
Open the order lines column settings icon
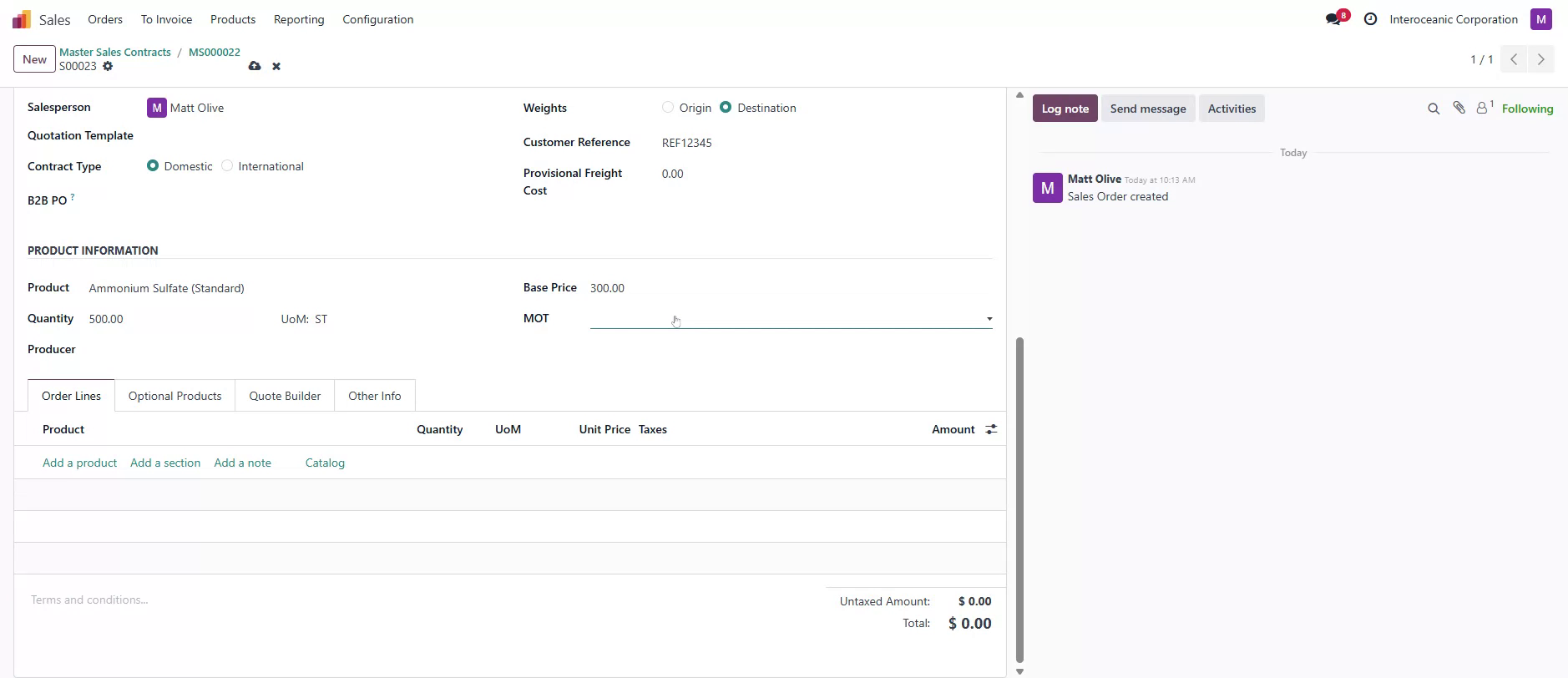pyautogui.click(x=991, y=429)
